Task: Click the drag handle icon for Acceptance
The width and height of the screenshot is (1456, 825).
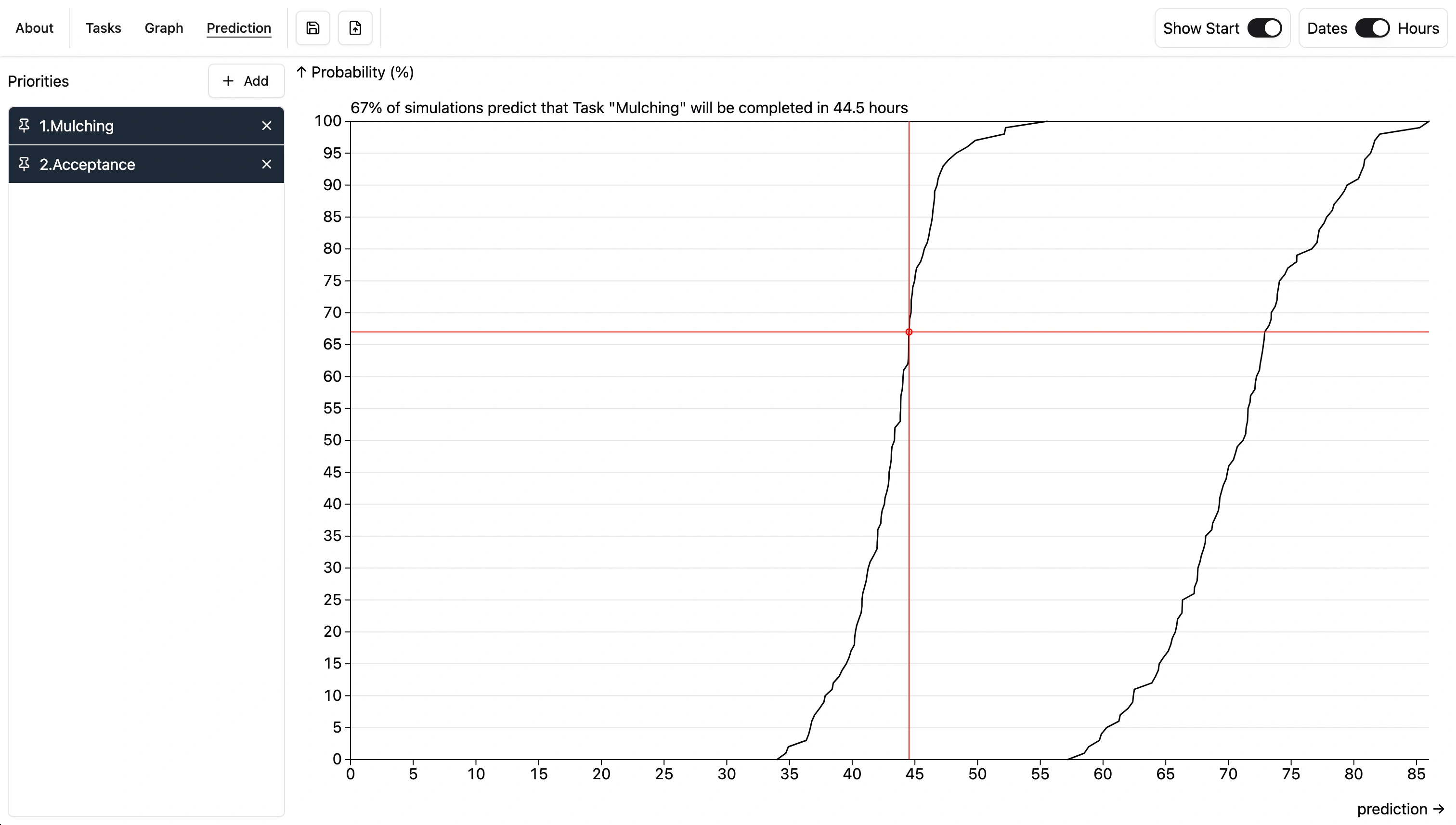Action: tap(24, 164)
